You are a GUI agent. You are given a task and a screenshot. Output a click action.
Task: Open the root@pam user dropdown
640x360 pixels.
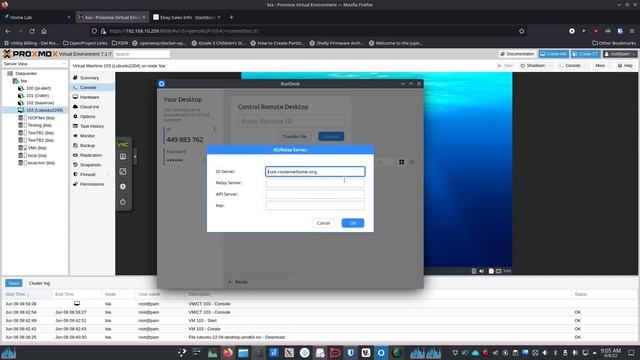pyautogui.click(x=620, y=54)
